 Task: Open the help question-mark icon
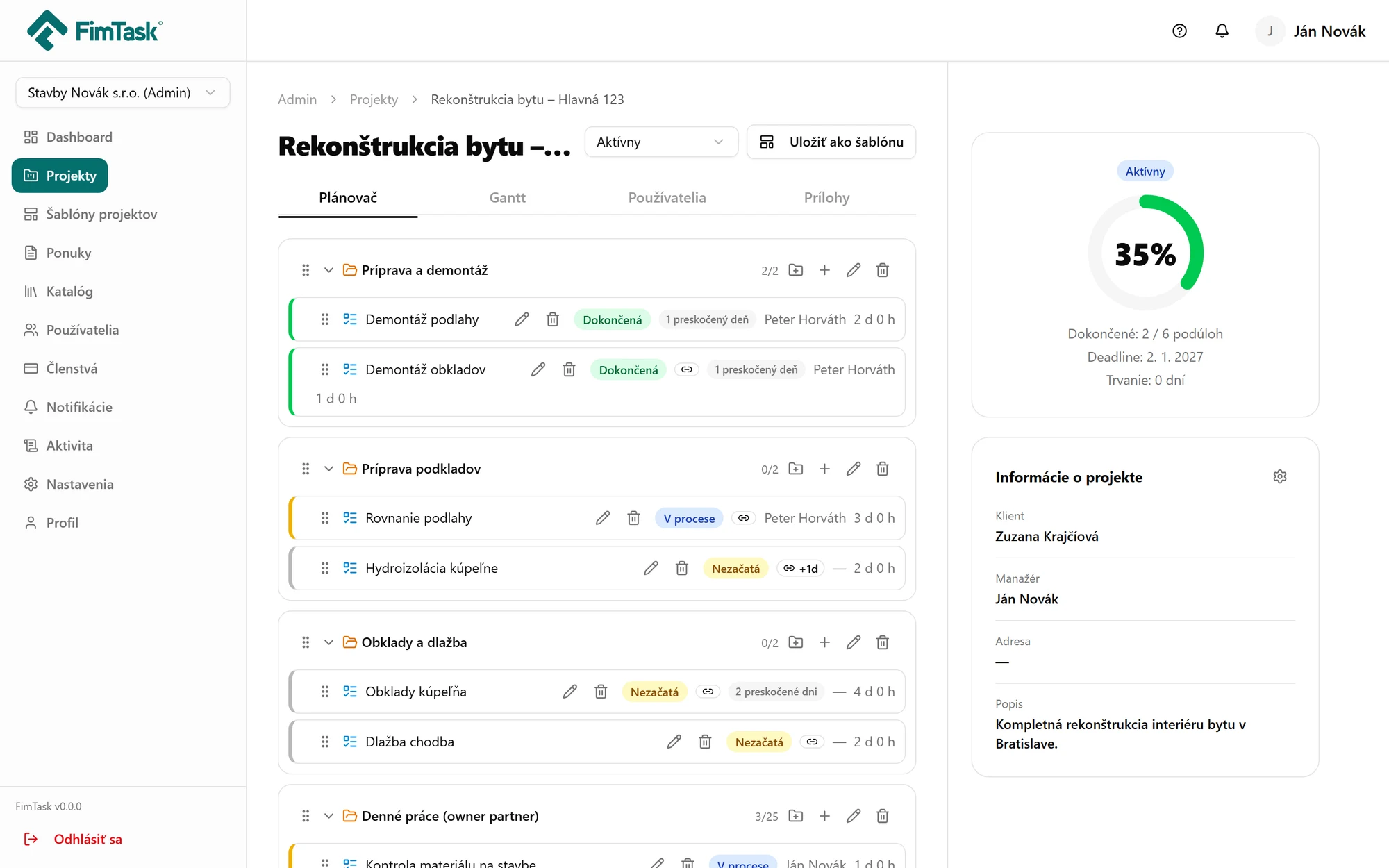pos(1179,31)
